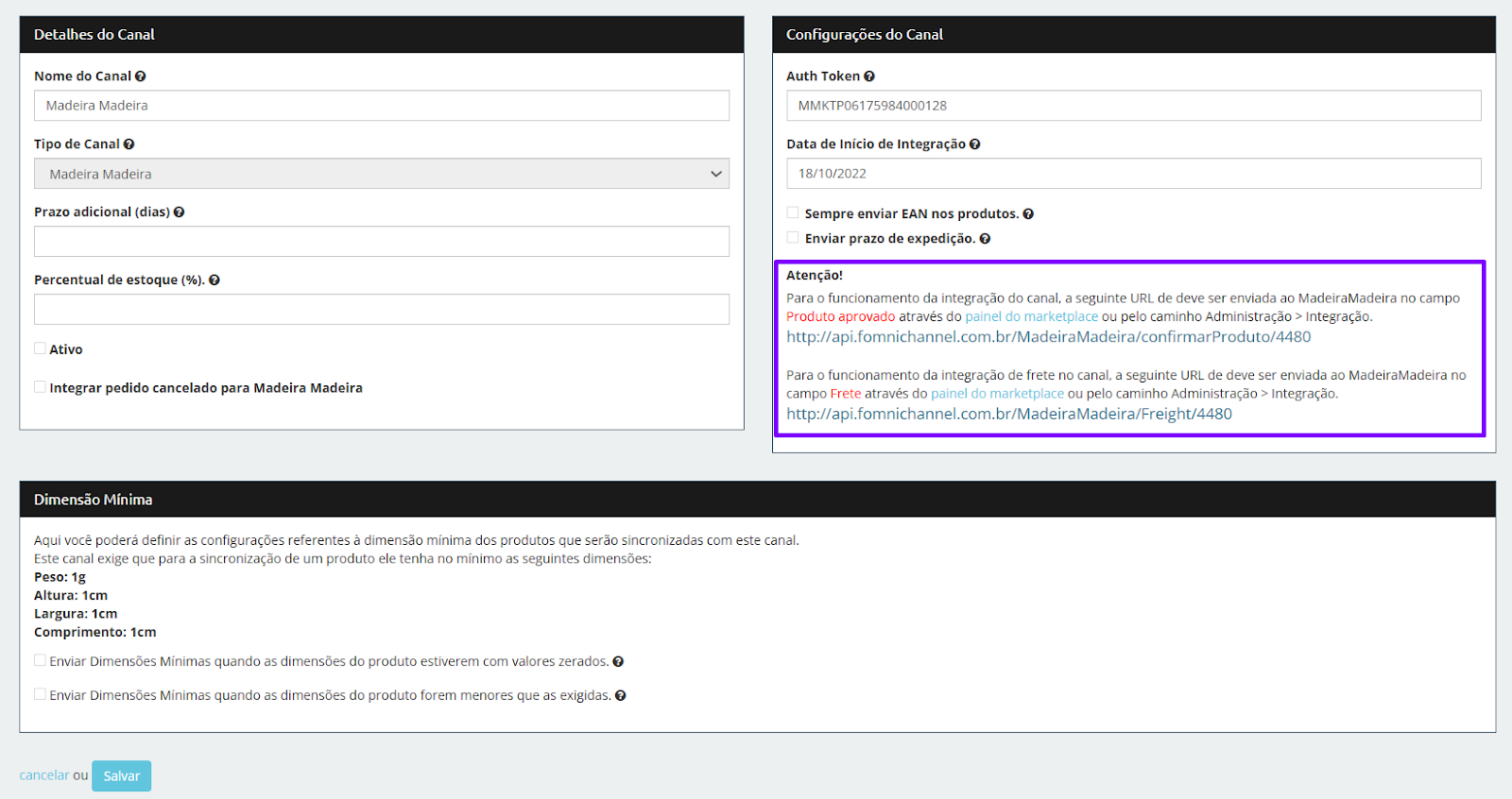1512x799 pixels.
Task: Click the cancelar link
Action: [44, 775]
